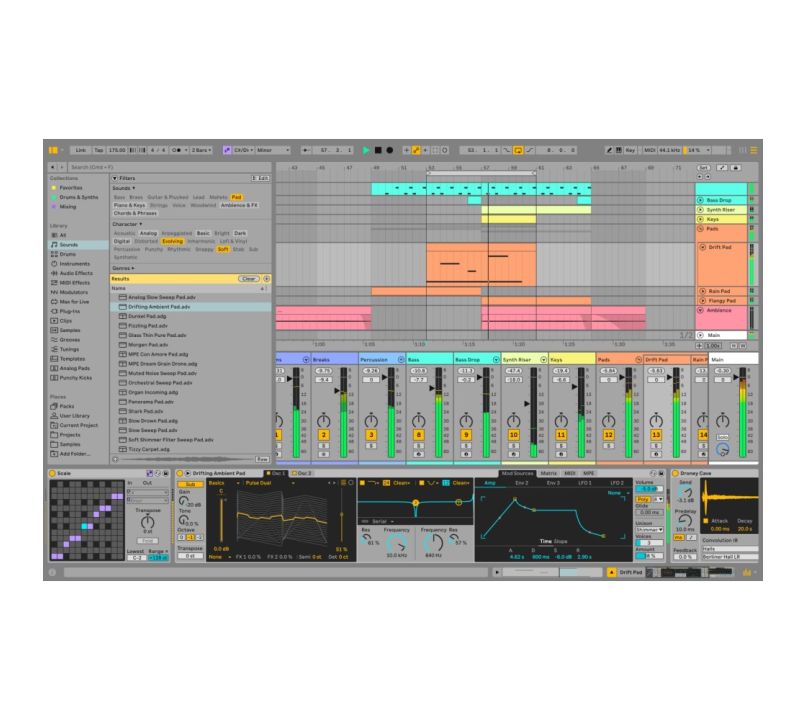Open the Drums category in Library

point(68,254)
